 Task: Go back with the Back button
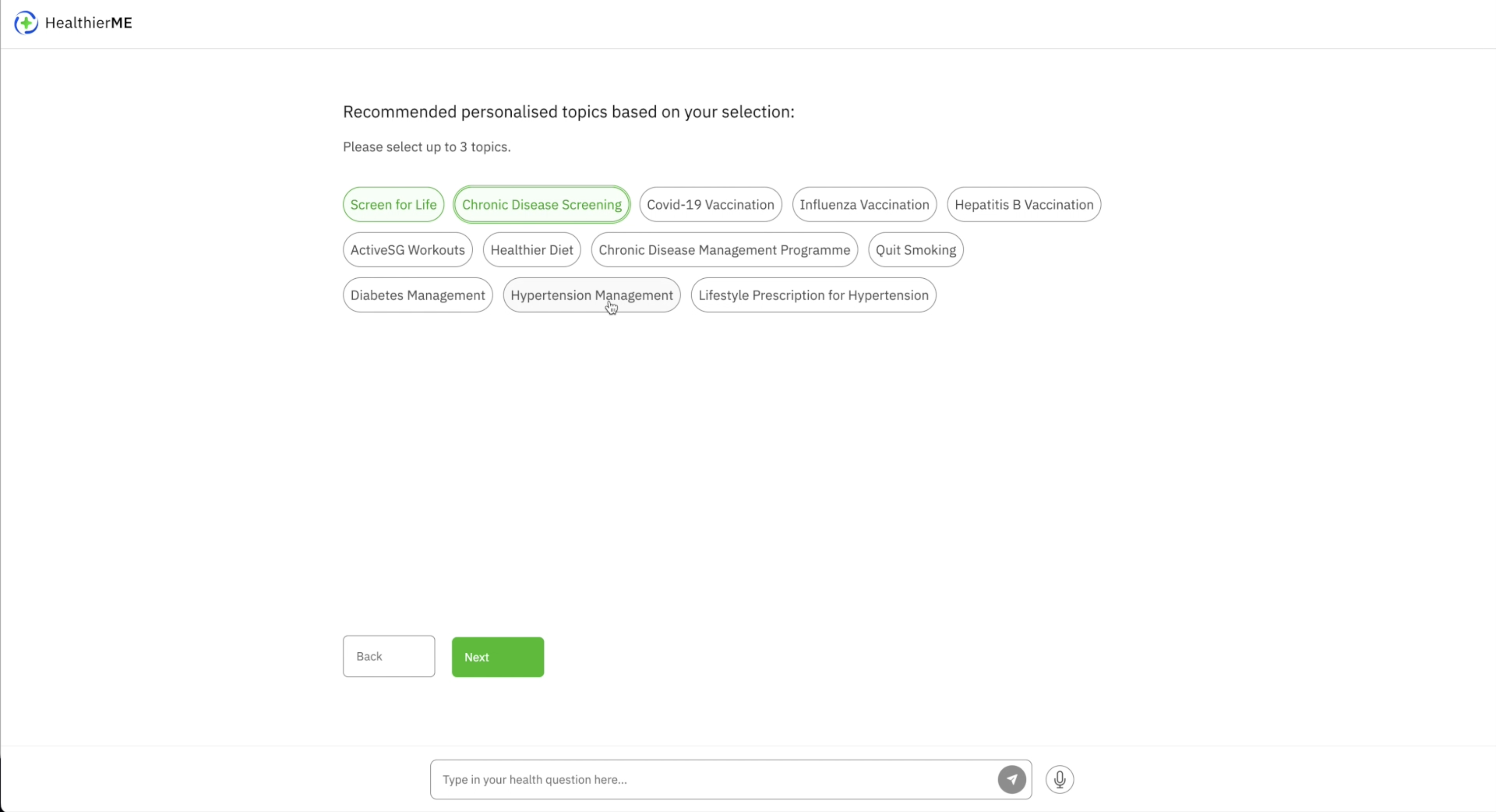[x=389, y=656]
